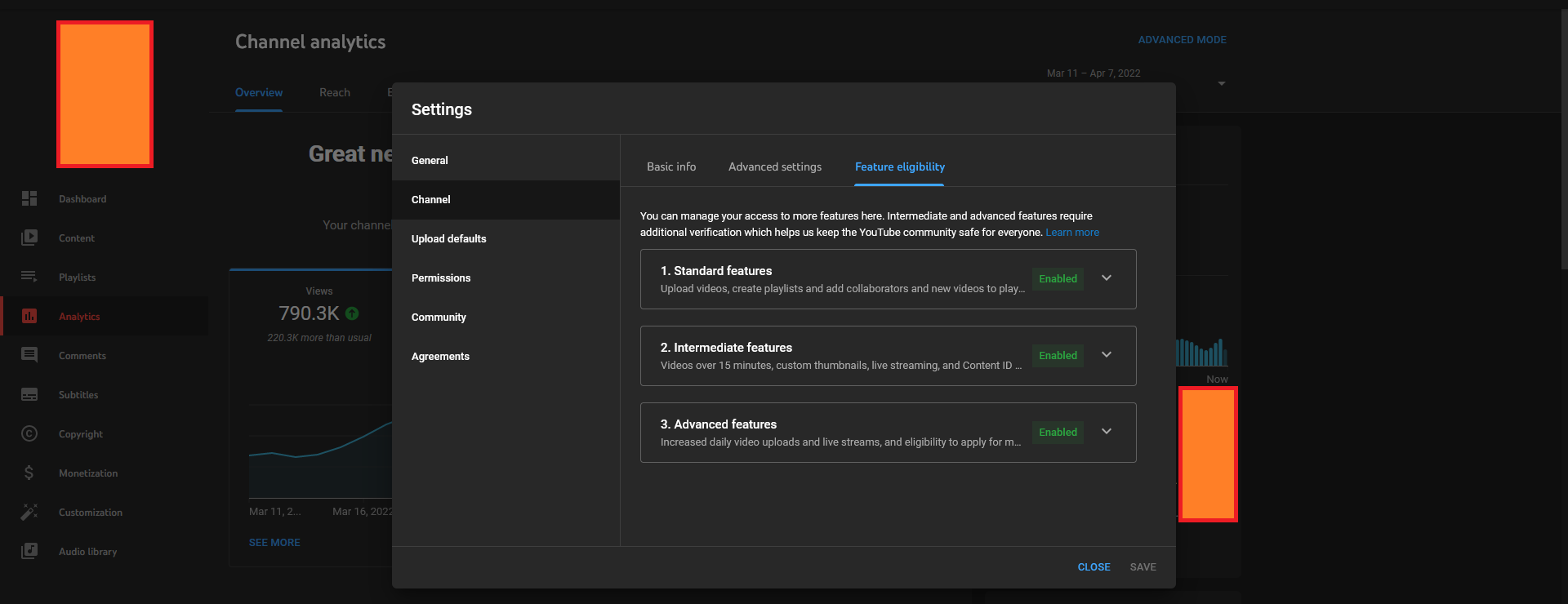
Task: Click the Subtitles label in sidebar
Action: (x=78, y=395)
